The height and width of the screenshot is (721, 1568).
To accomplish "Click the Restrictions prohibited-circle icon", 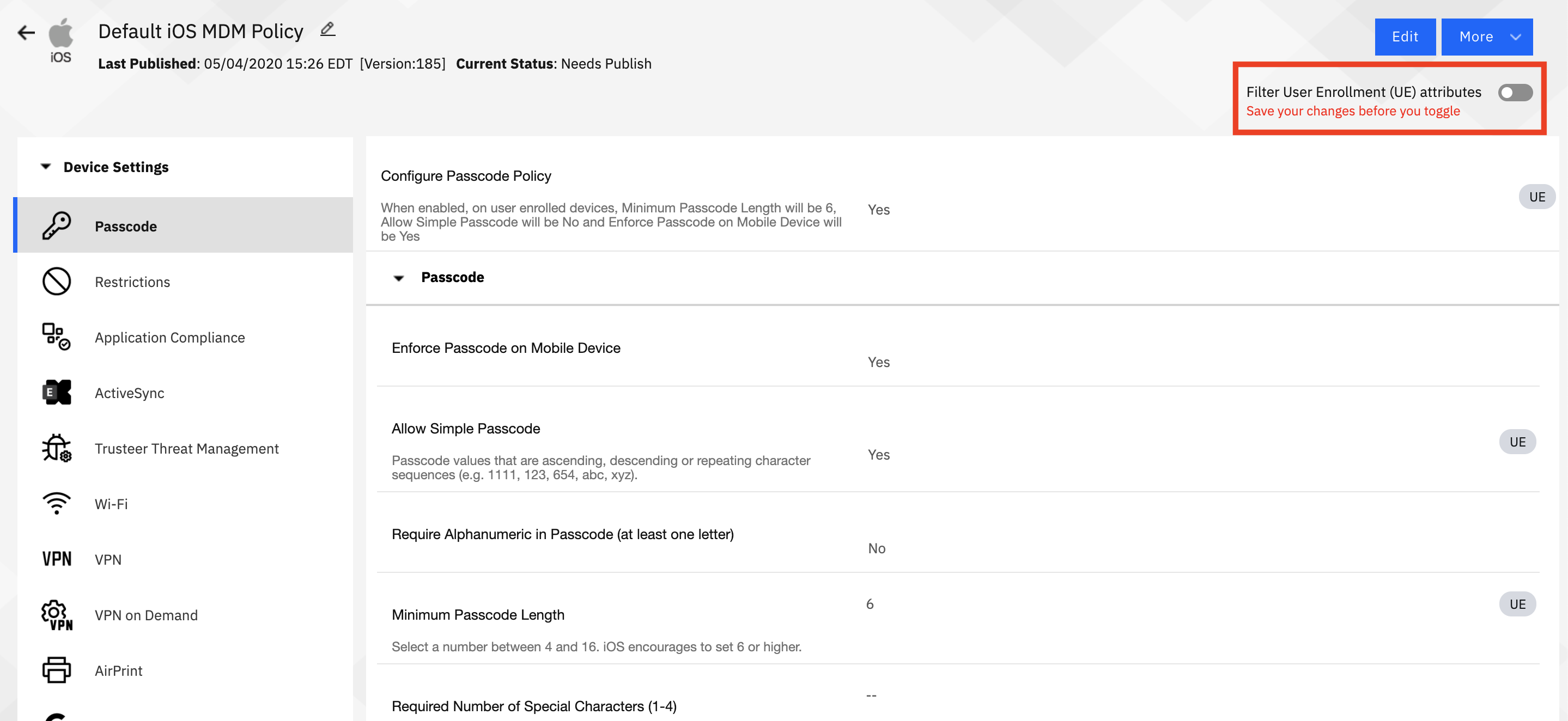I will [x=57, y=282].
